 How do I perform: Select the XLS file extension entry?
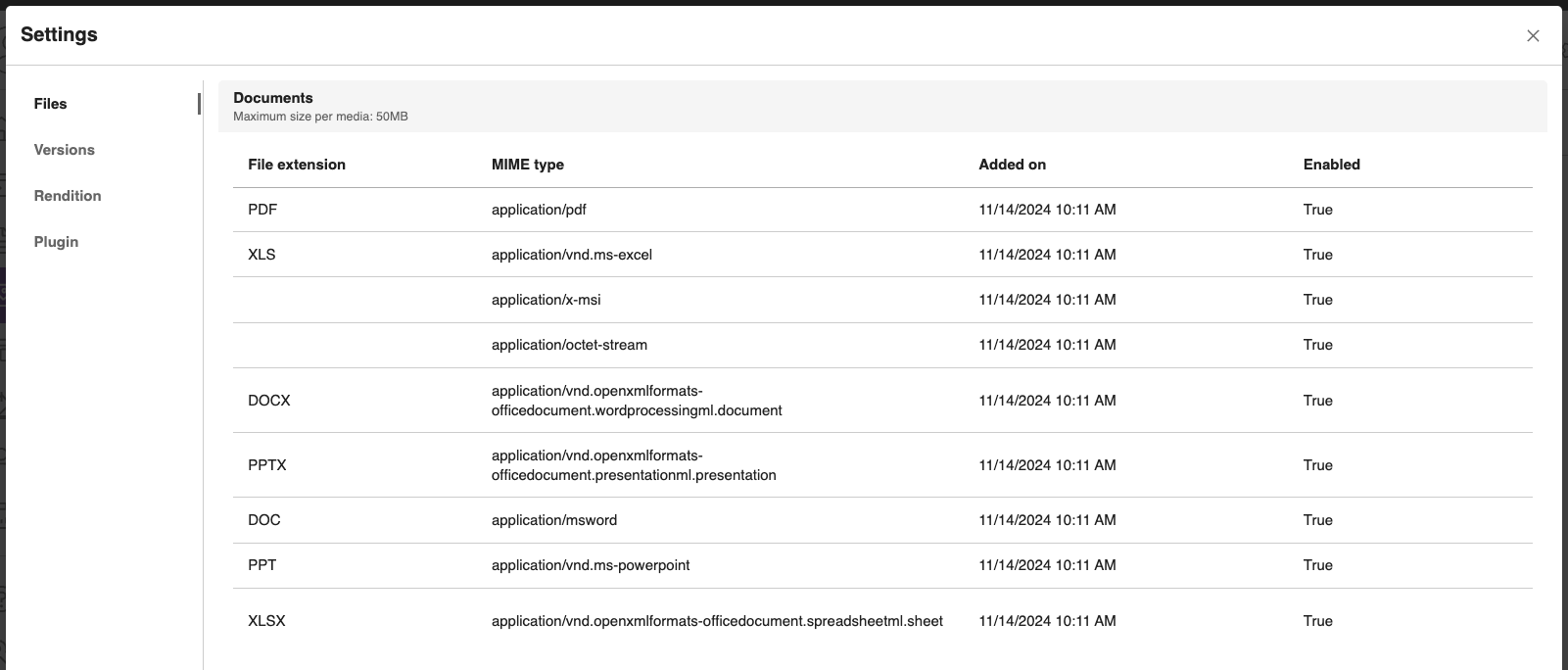point(261,255)
